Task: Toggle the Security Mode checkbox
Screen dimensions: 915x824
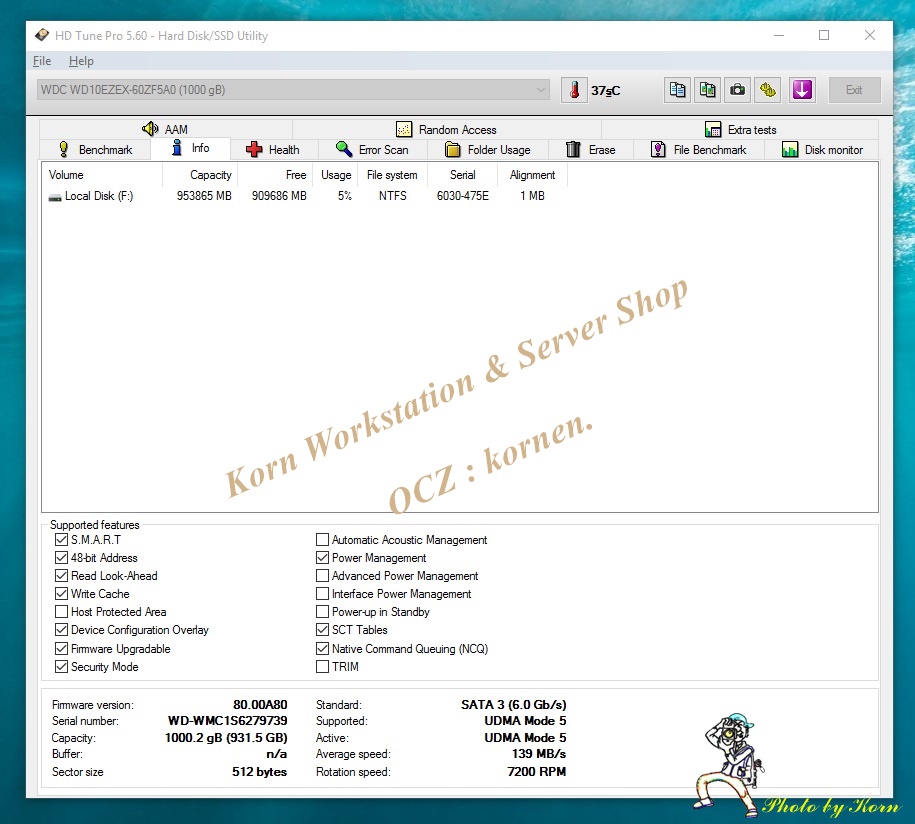Action: (x=61, y=666)
